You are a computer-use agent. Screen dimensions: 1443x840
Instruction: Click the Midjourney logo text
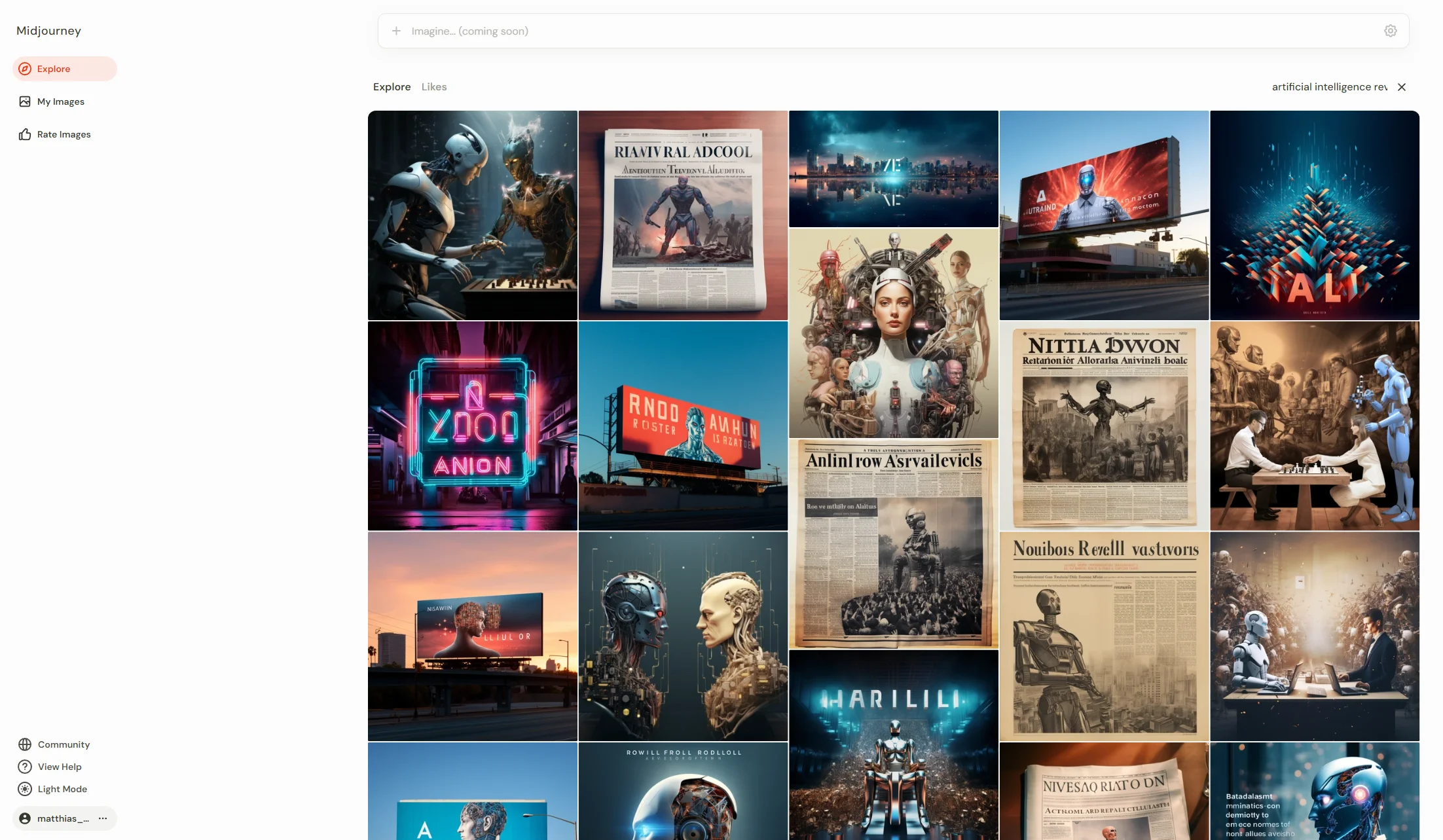pyautogui.click(x=48, y=31)
